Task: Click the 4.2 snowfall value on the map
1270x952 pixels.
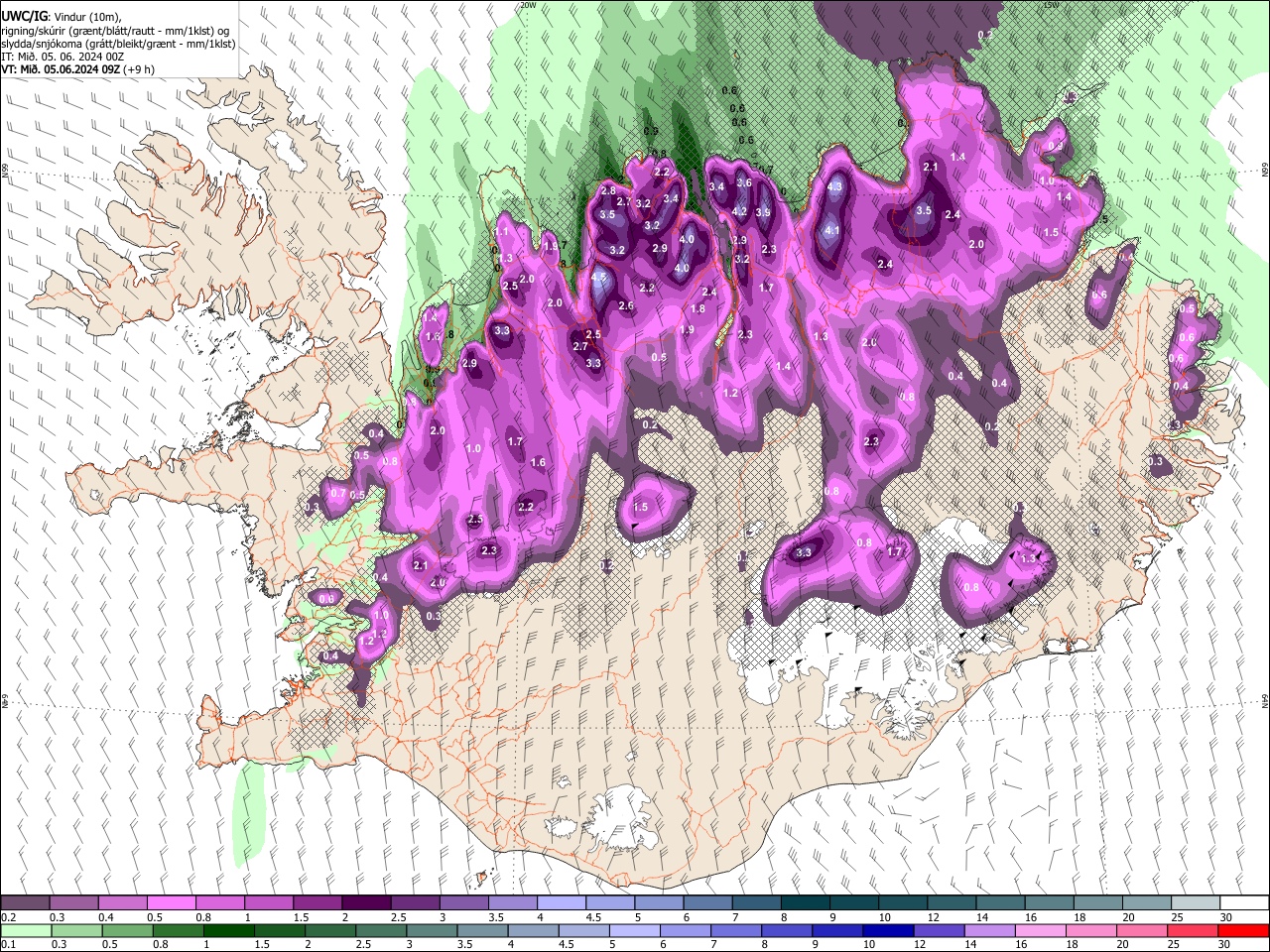Action: [x=739, y=211]
